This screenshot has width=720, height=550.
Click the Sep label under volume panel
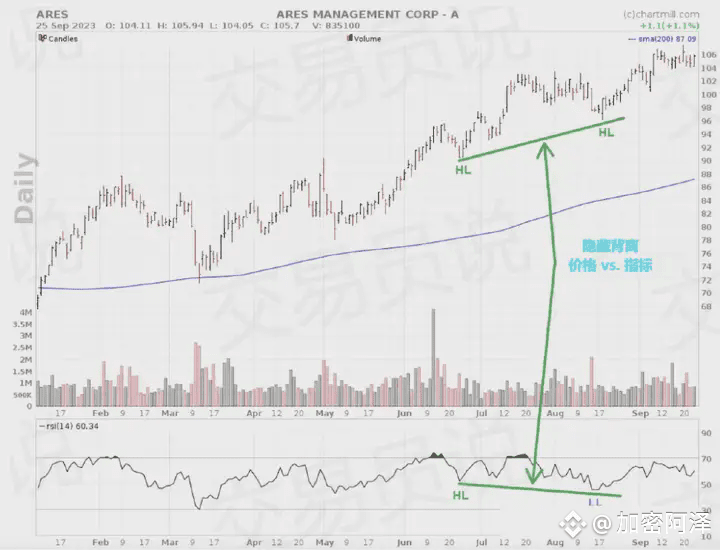[641, 413]
